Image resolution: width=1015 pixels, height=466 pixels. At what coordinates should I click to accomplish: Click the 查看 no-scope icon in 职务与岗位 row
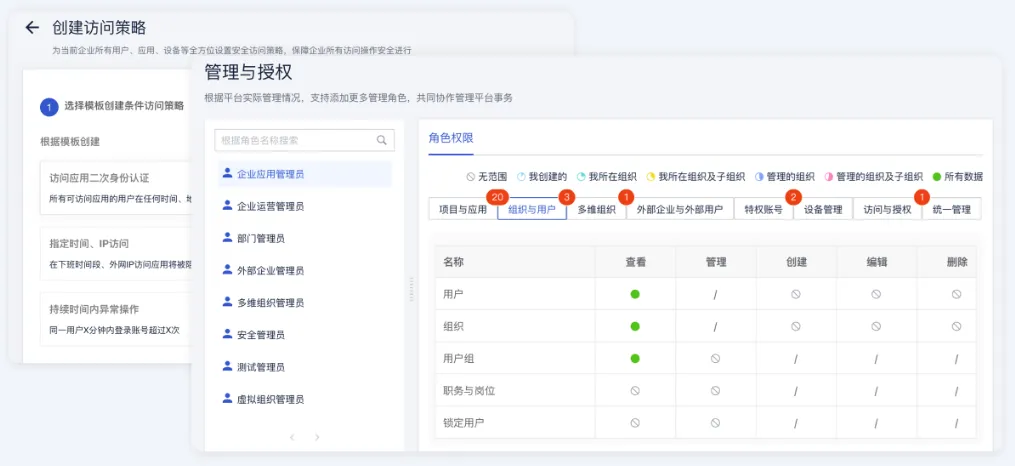coord(635,390)
